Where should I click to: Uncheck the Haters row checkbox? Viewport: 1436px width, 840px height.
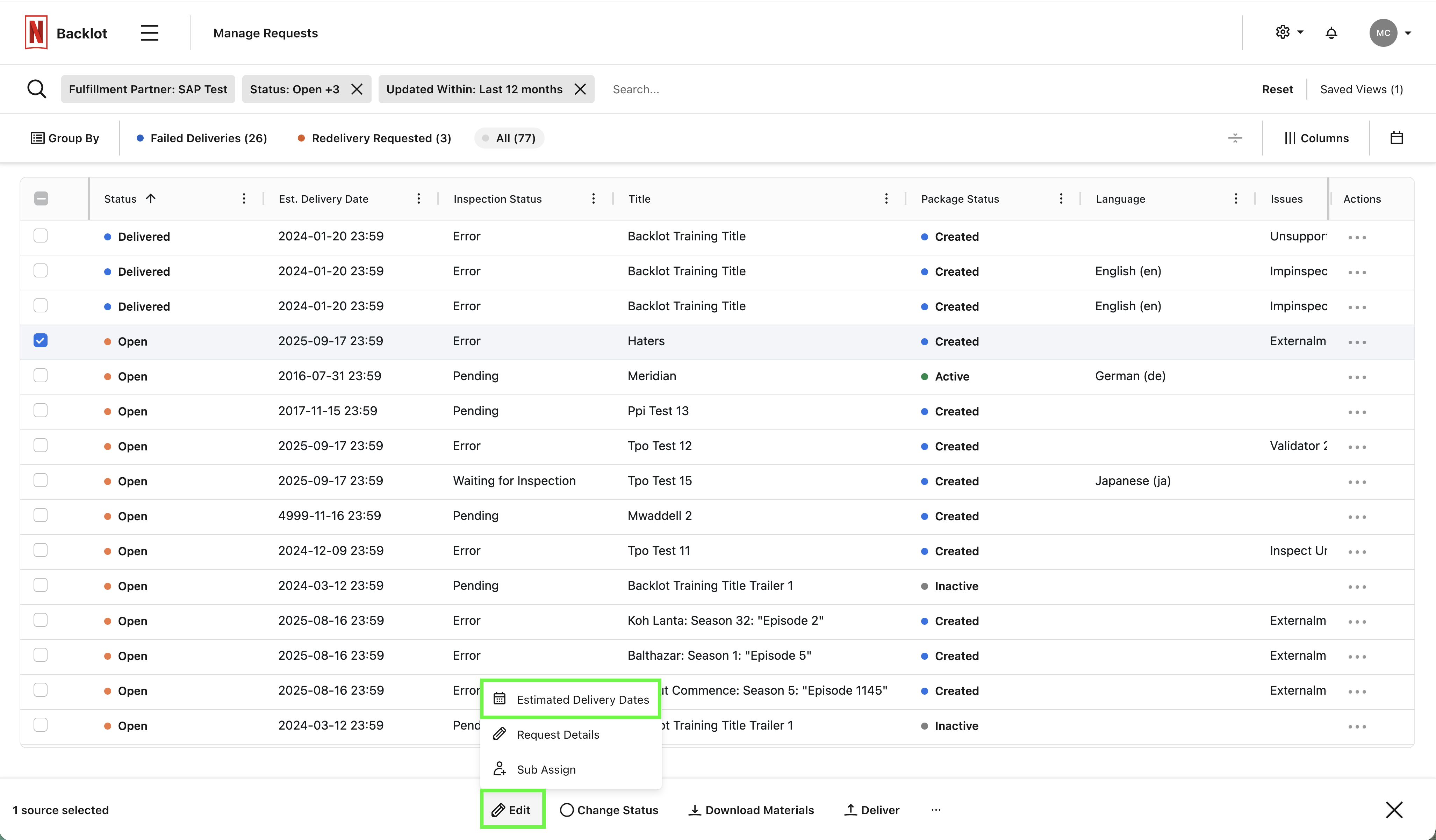41,341
